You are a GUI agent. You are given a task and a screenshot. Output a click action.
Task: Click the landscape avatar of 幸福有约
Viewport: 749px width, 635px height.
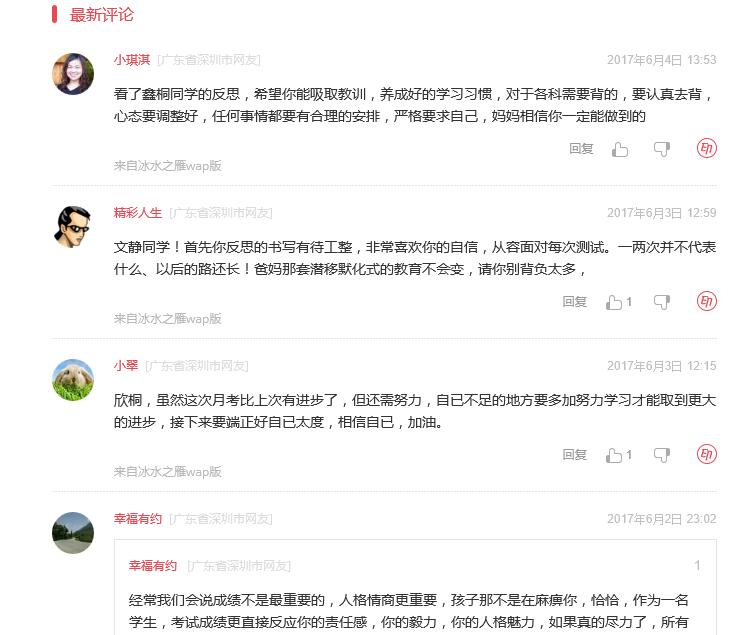pos(73,532)
